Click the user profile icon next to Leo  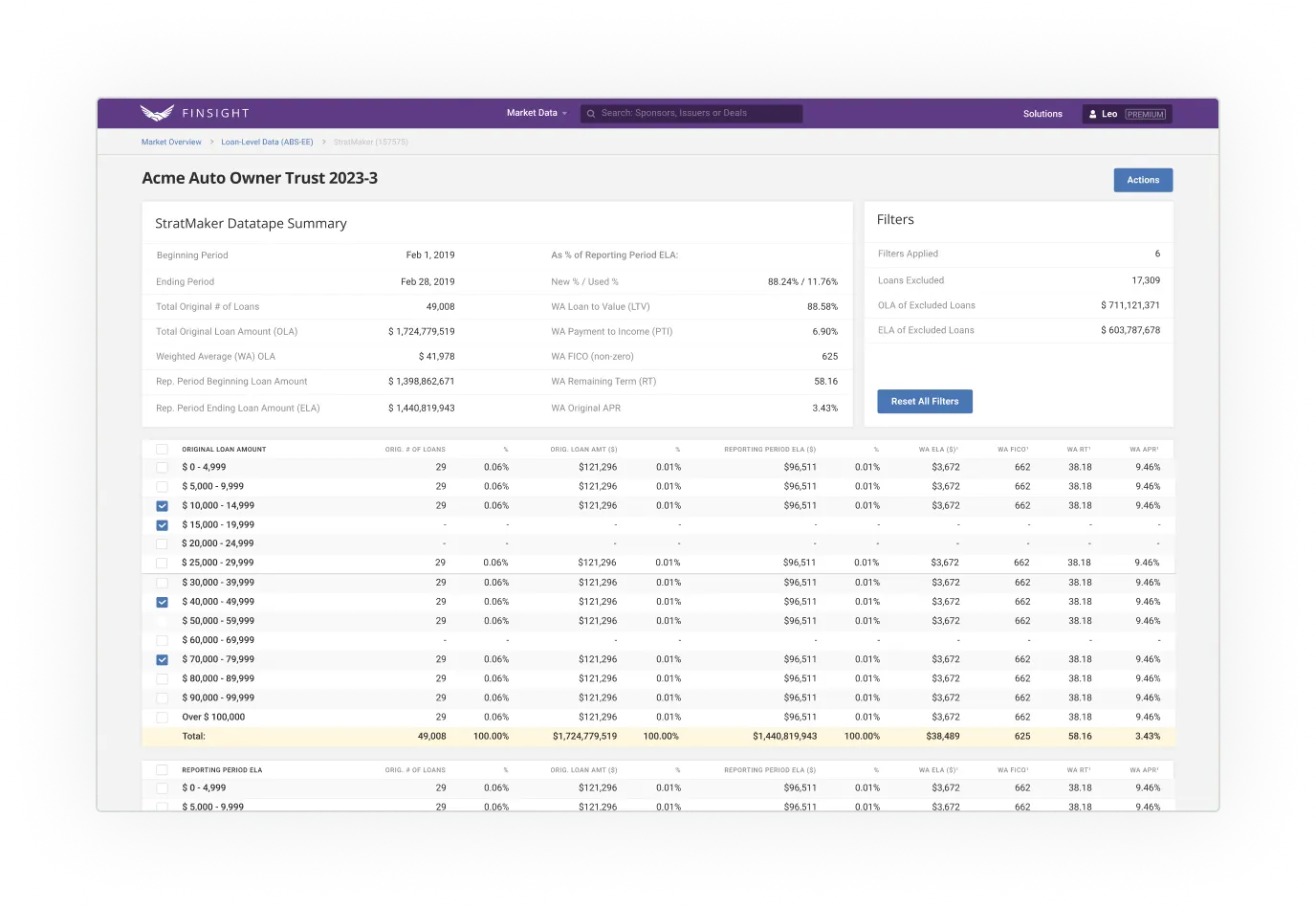(1093, 114)
